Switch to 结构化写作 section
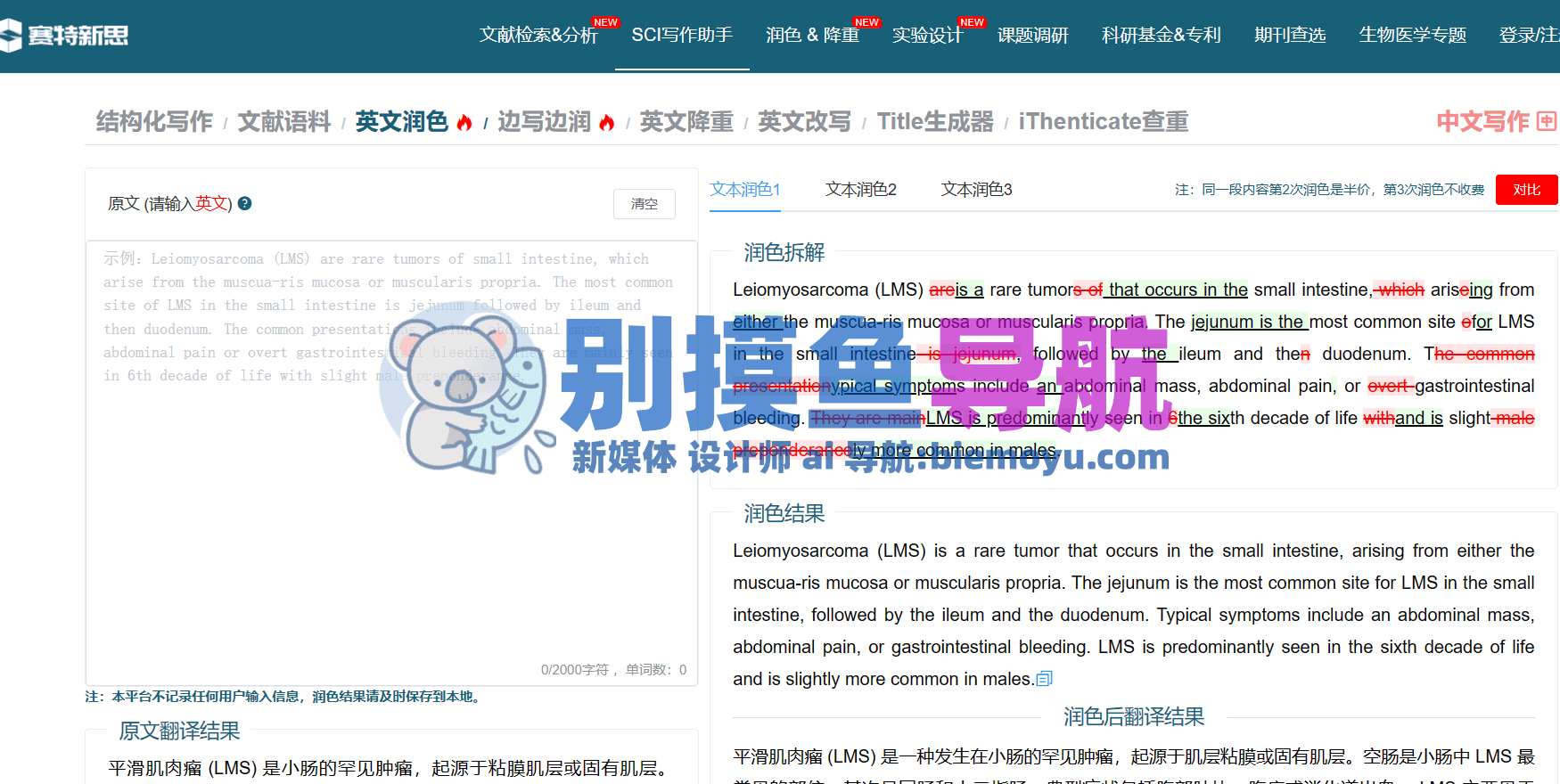 (x=154, y=121)
